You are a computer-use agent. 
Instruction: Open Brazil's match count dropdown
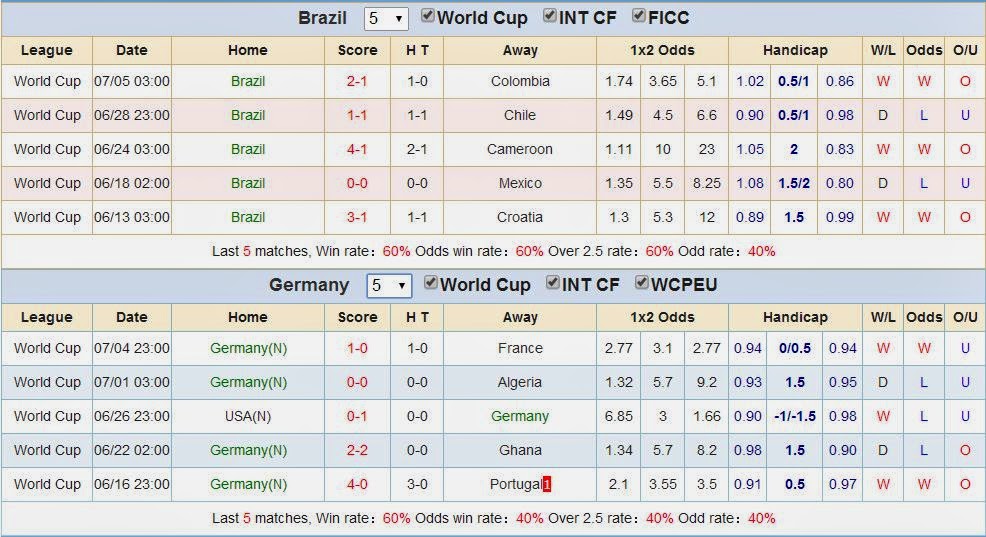[x=386, y=19]
